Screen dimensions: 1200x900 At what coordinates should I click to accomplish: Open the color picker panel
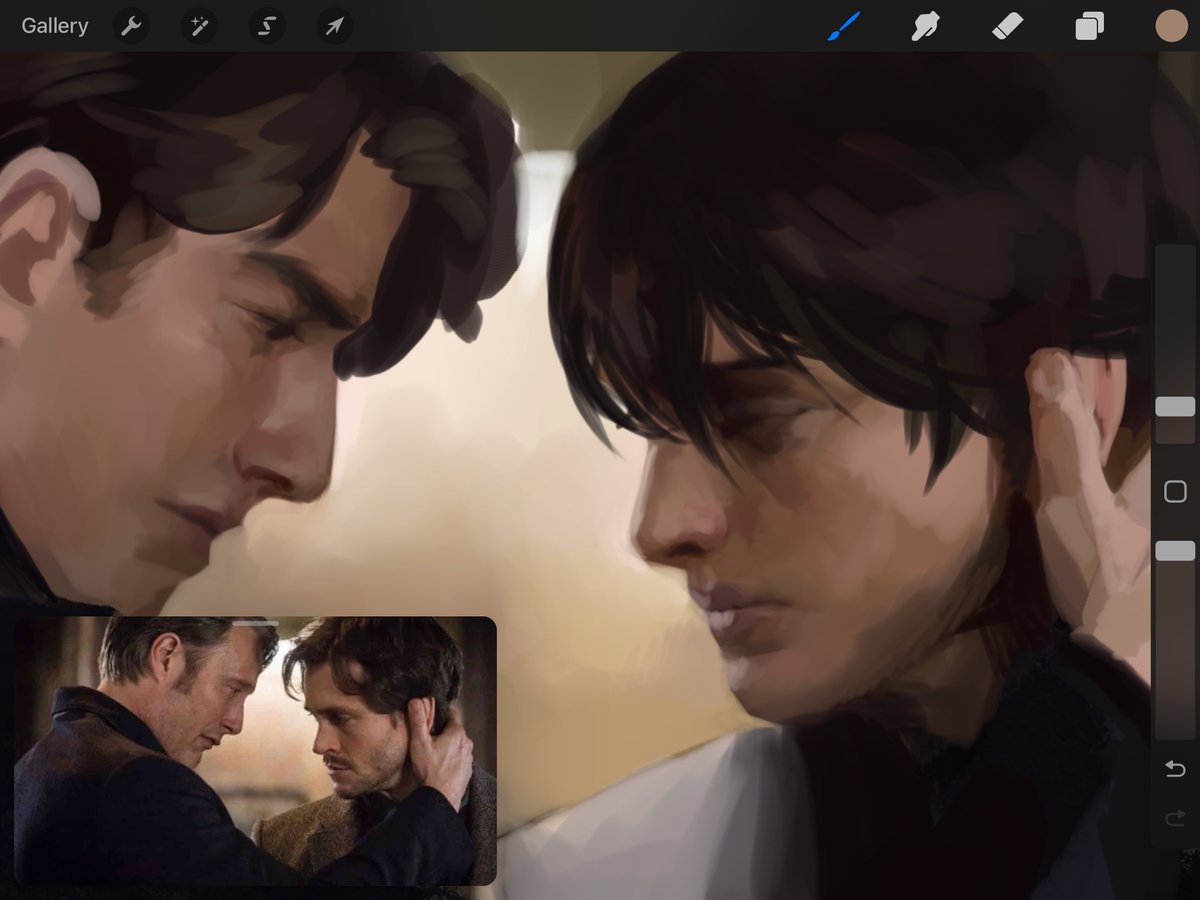click(x=1171, y=26)
